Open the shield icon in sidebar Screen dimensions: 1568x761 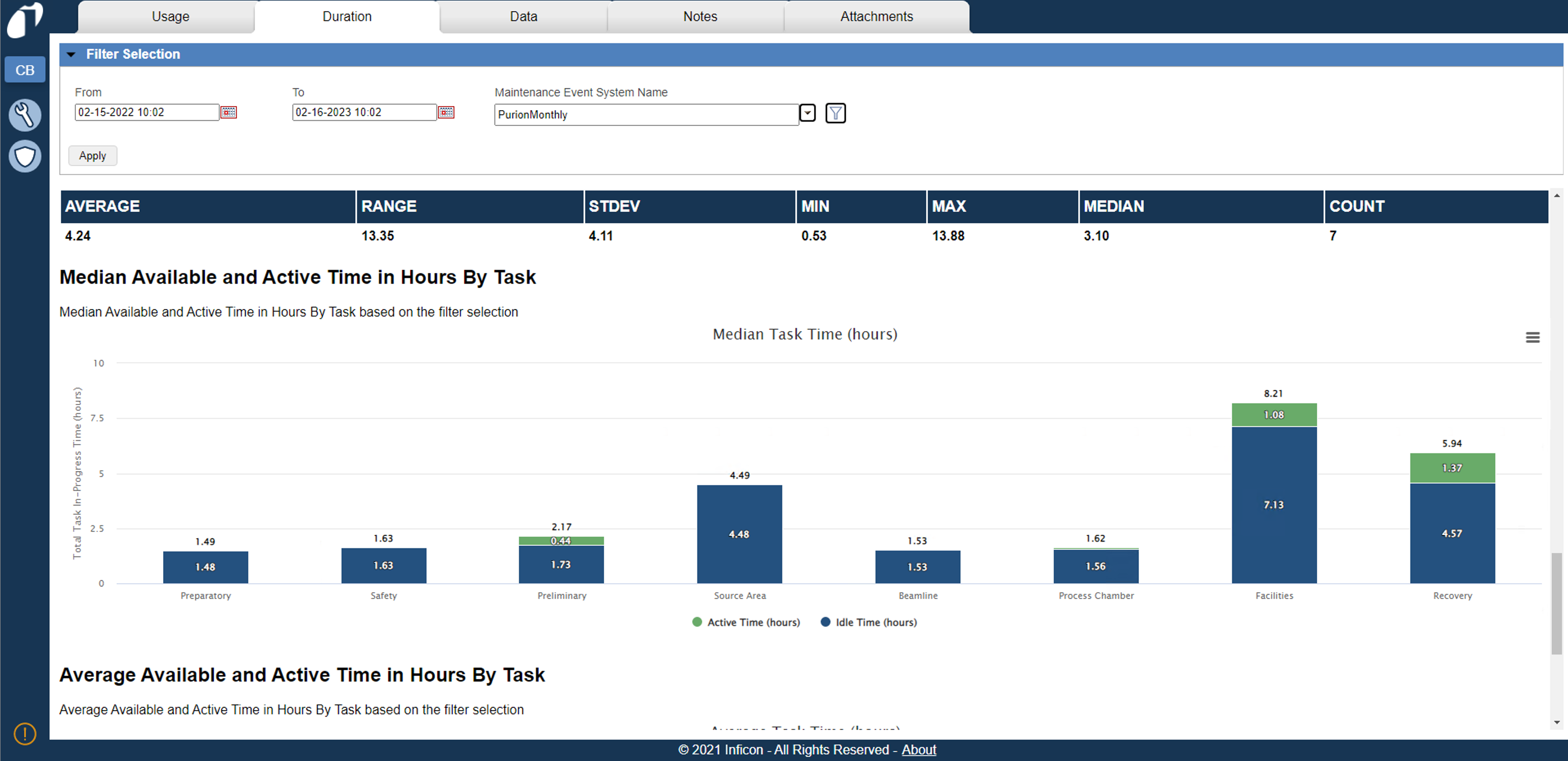[x=24, y=157]
